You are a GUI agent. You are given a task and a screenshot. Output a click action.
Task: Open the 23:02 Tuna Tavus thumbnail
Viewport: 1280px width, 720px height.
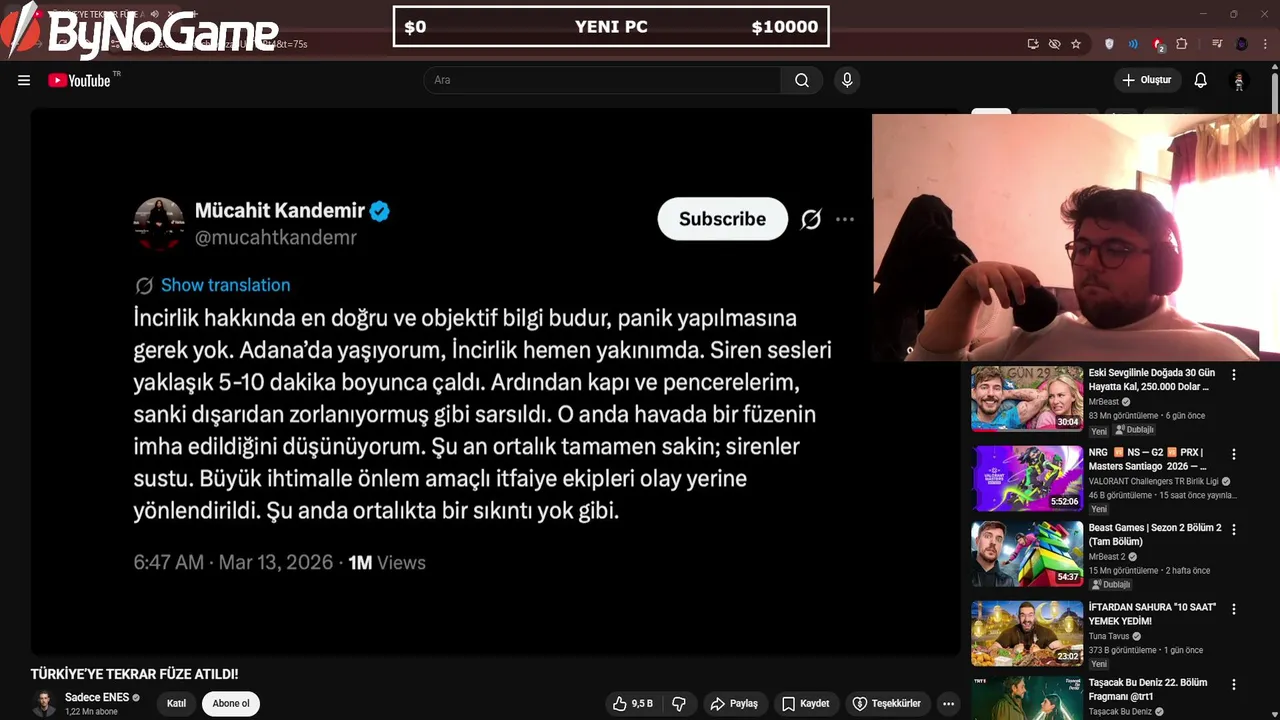[x=1027, y=633]
